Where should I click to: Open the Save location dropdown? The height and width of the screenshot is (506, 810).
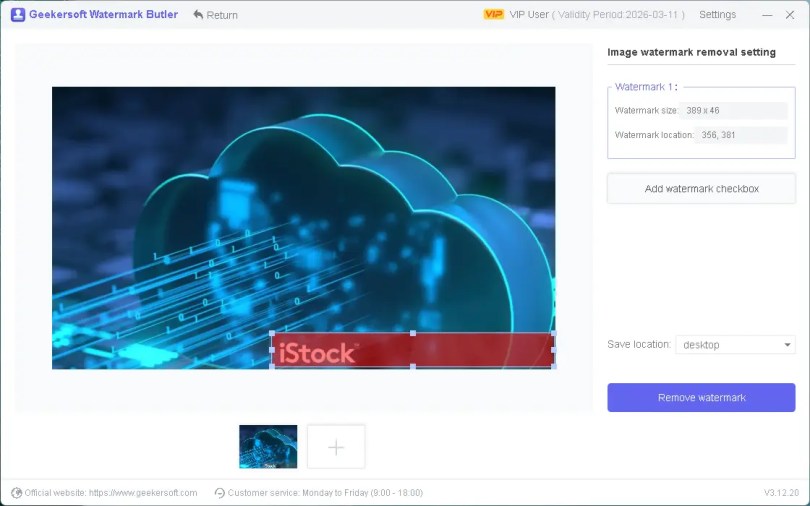tap(735, 344)
